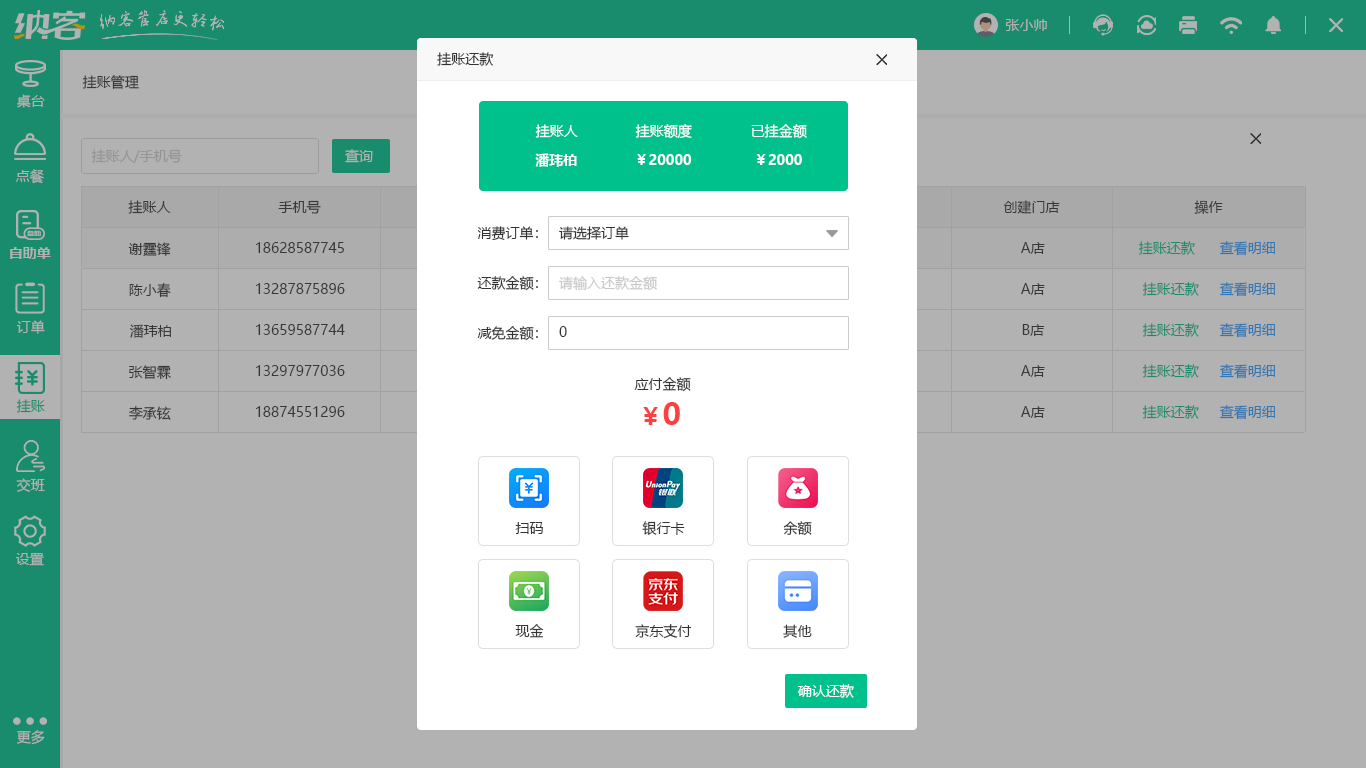Click the 还款金额 repayment amount input field
1366x768 pixels.
click(698, 283)
